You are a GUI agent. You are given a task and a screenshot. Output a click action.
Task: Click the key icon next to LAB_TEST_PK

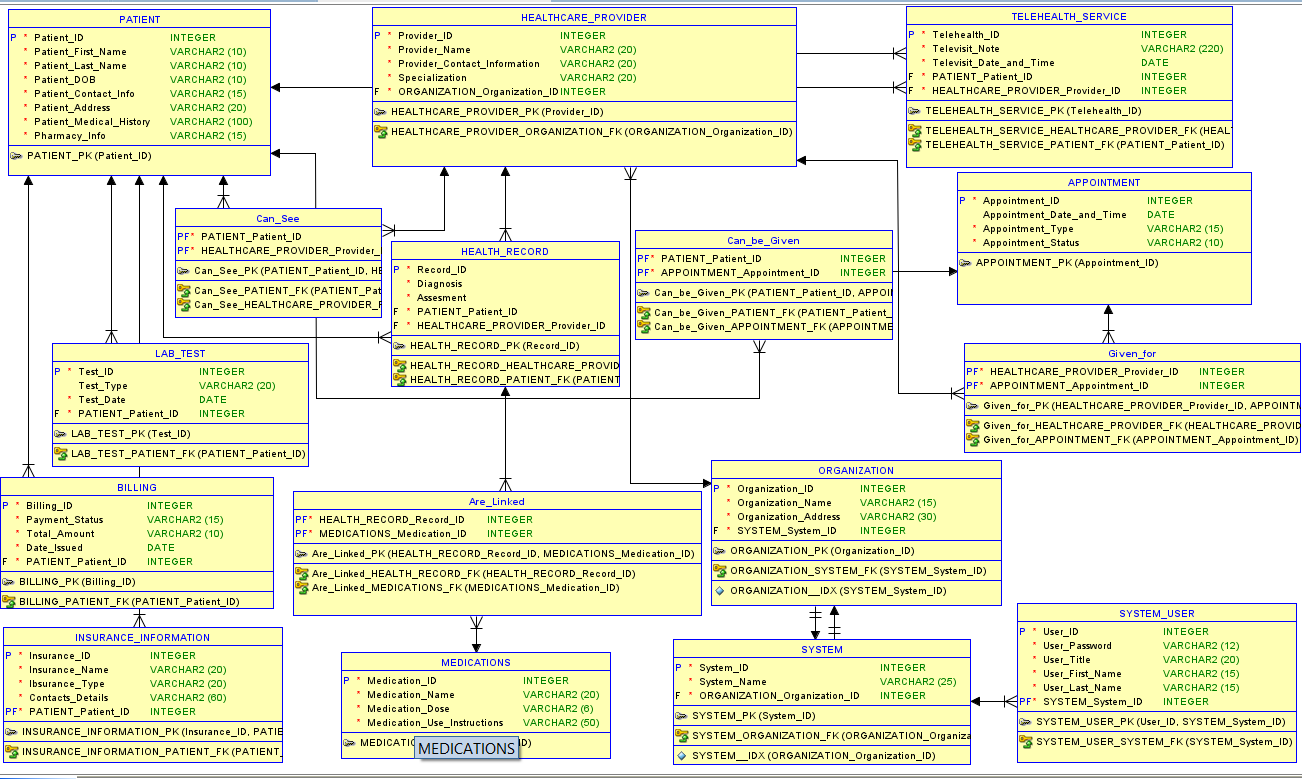coord(62,434)
